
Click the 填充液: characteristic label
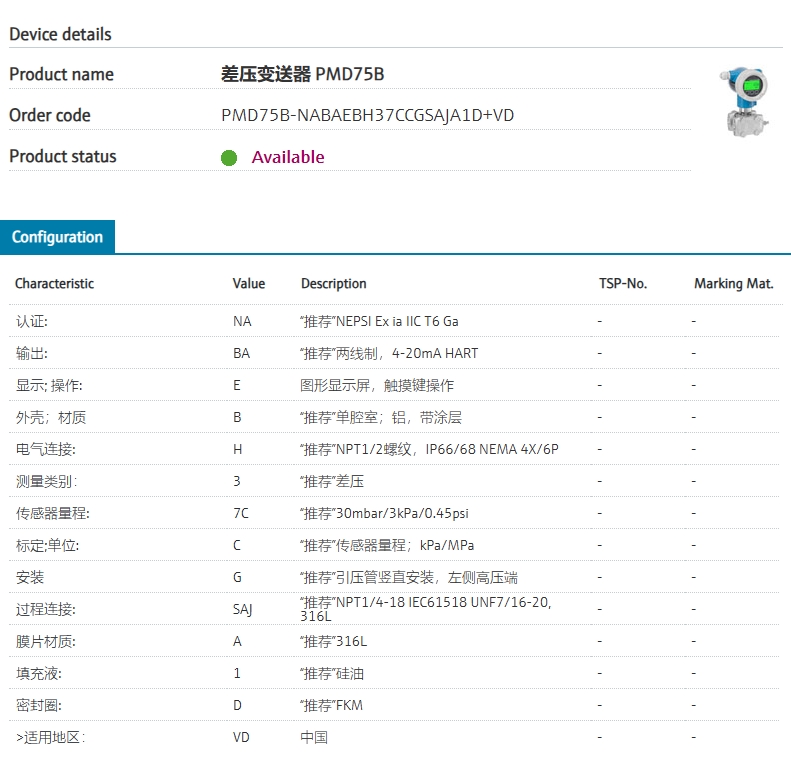pos(38,674)
